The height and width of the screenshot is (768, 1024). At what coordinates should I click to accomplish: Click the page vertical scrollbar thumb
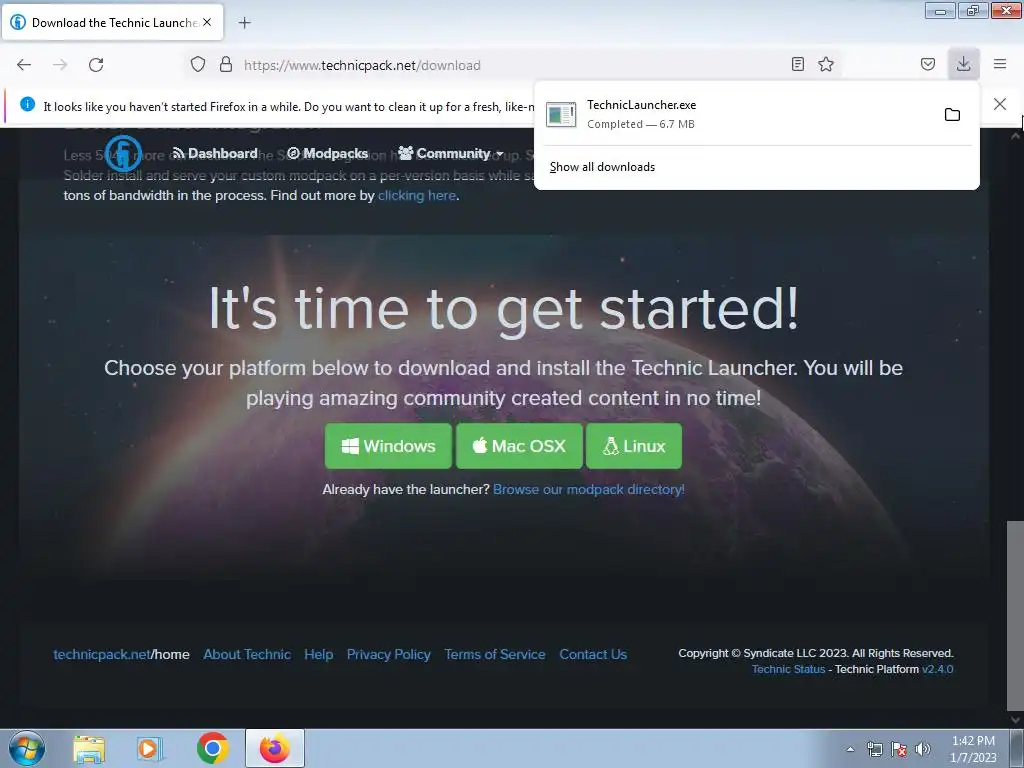click(1015, 616)
